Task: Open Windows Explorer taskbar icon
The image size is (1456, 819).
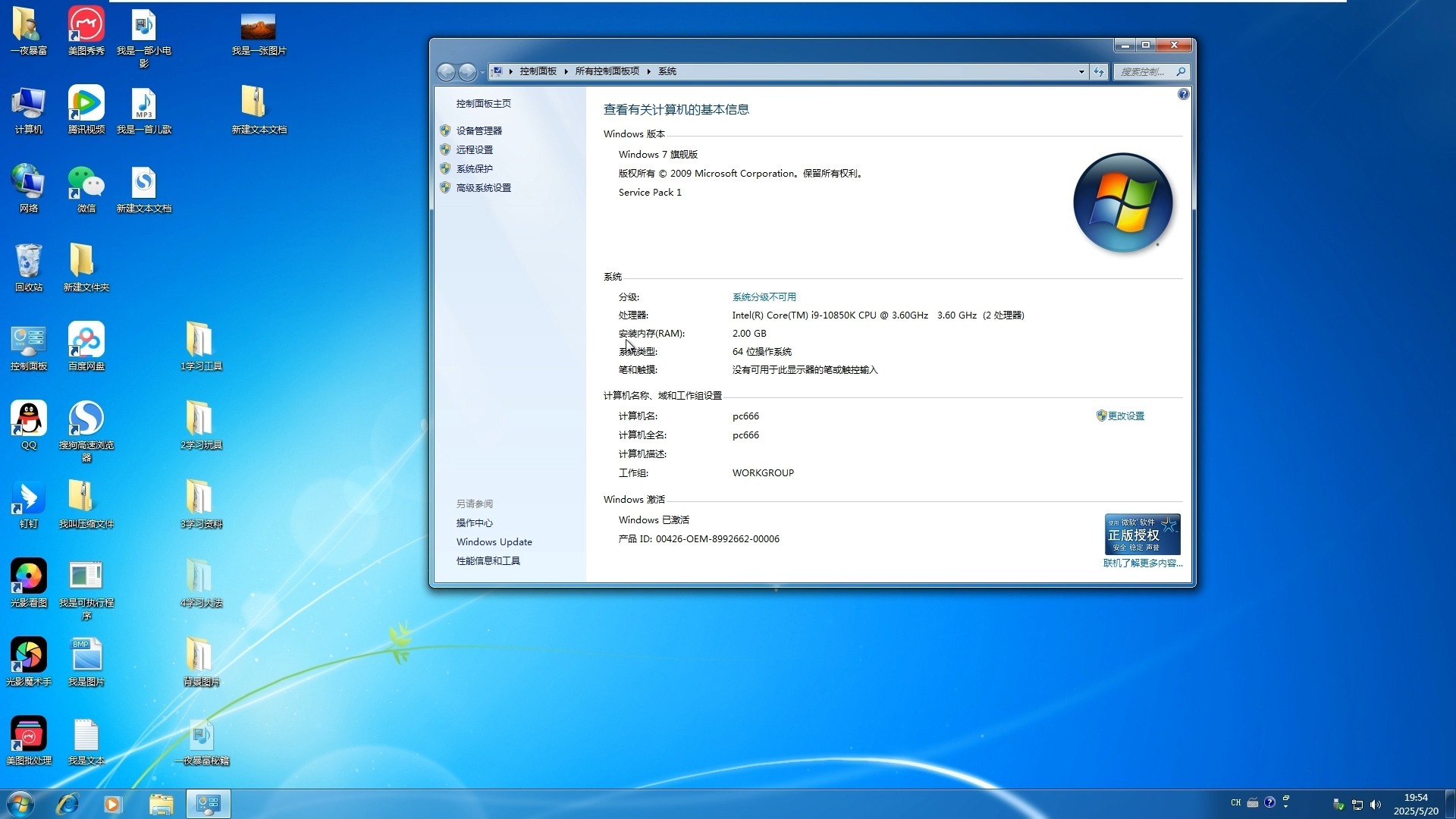Action: coord(161,804)
